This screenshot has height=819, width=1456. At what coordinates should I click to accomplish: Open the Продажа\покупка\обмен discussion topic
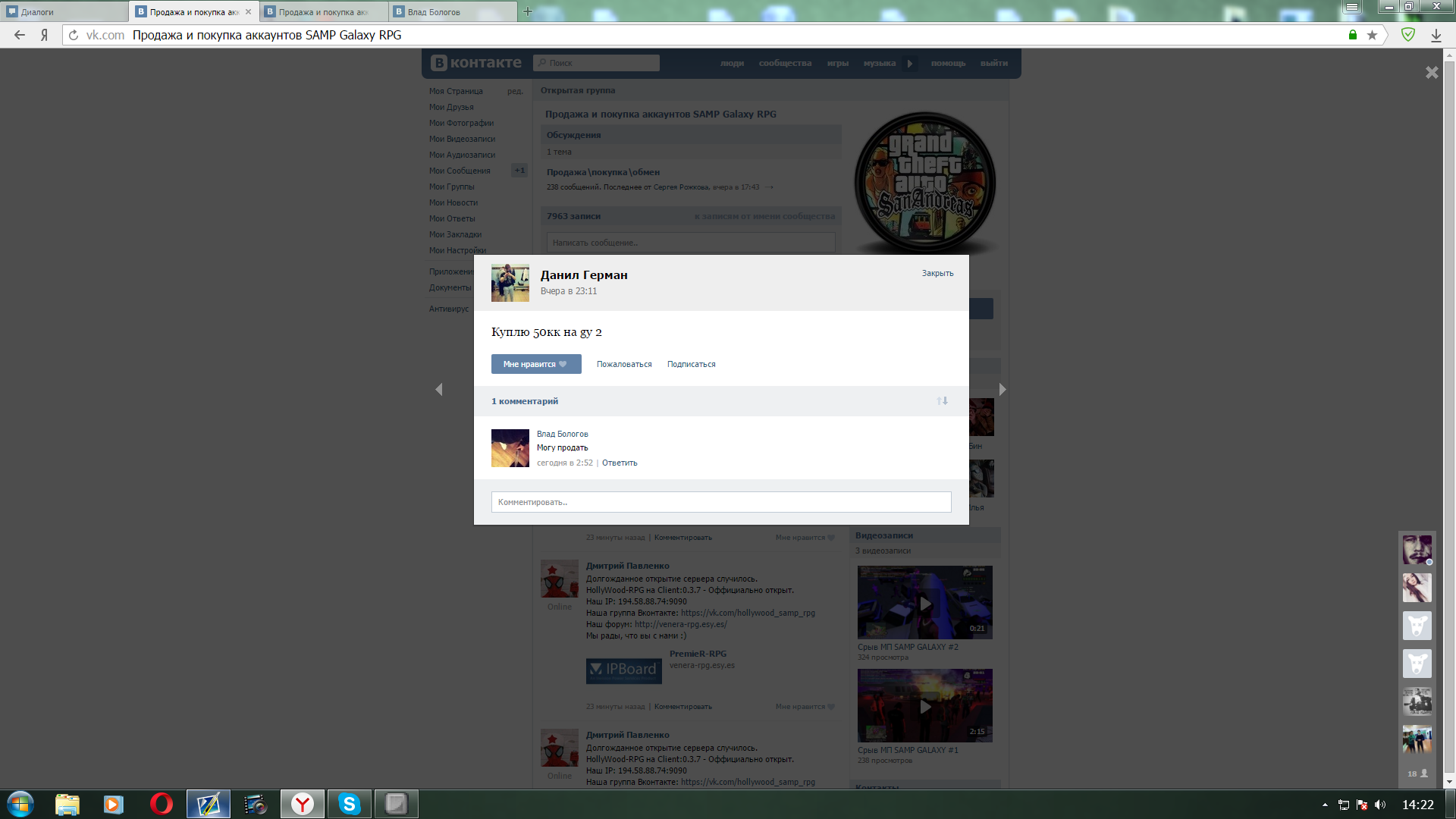[x=603, y=172]
